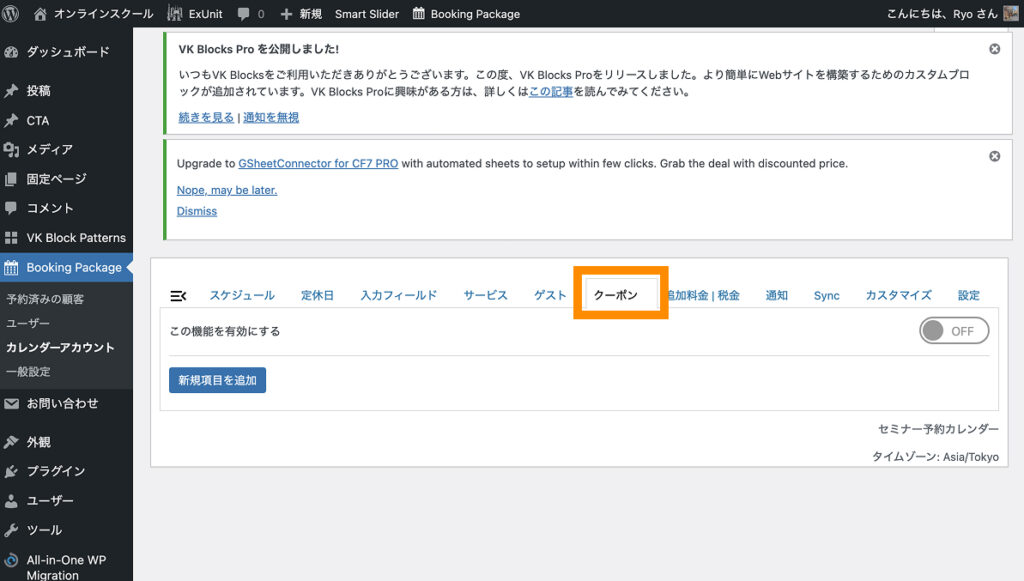The image size is (1024, 581).
Task: Open the comments bubble icon in admin bar
Action: 244,14
